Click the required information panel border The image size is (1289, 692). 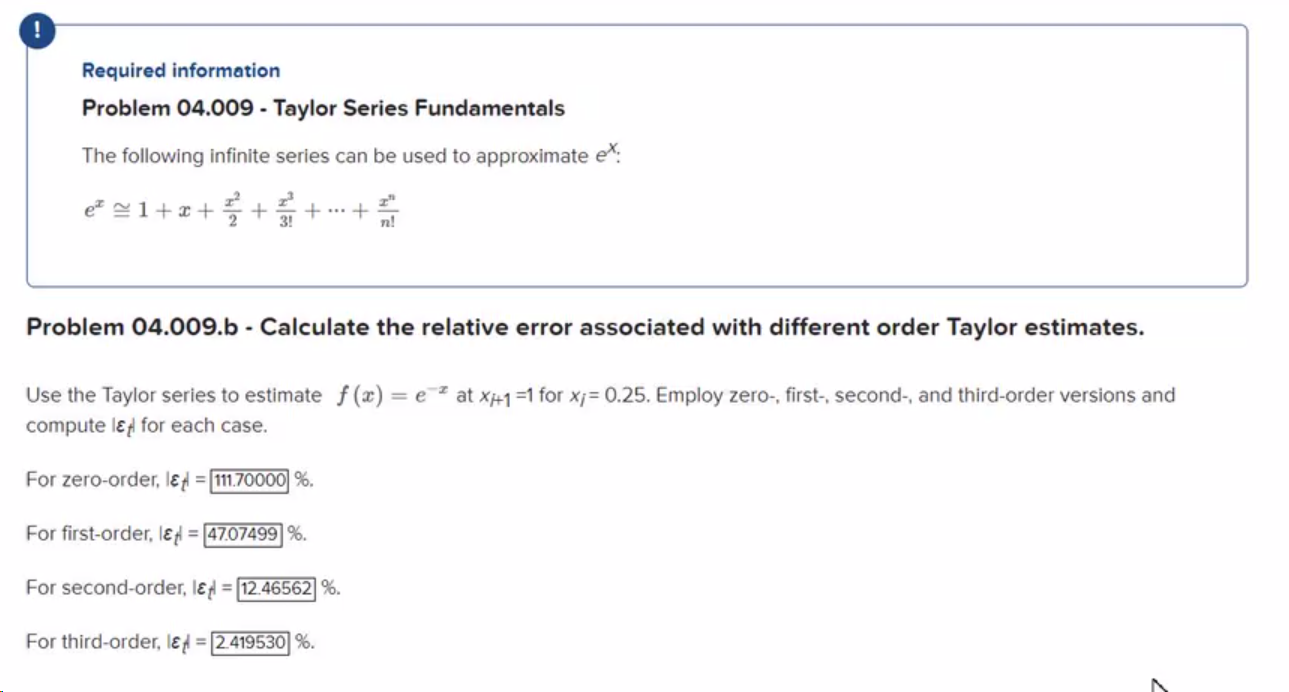click(640, 287)
